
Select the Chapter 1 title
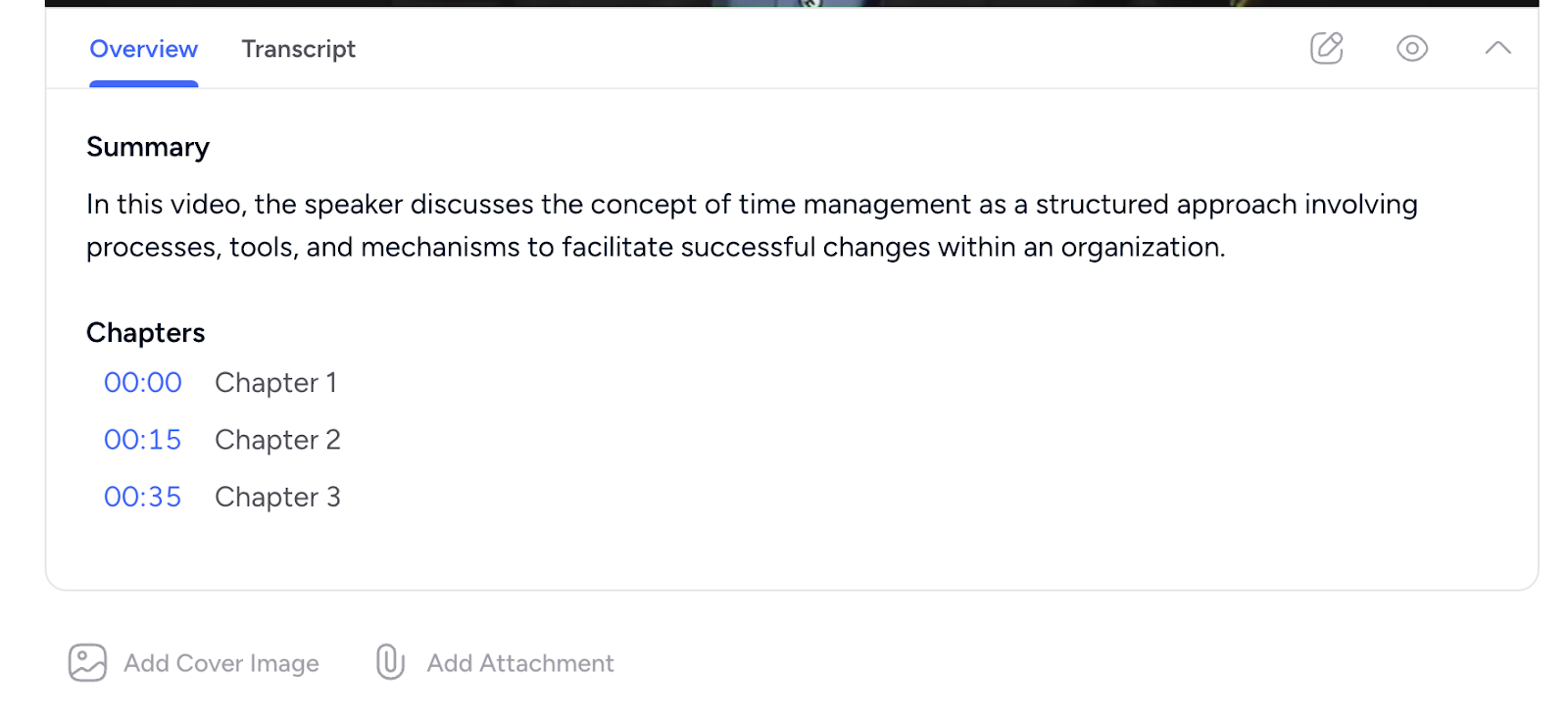(275, 382)
